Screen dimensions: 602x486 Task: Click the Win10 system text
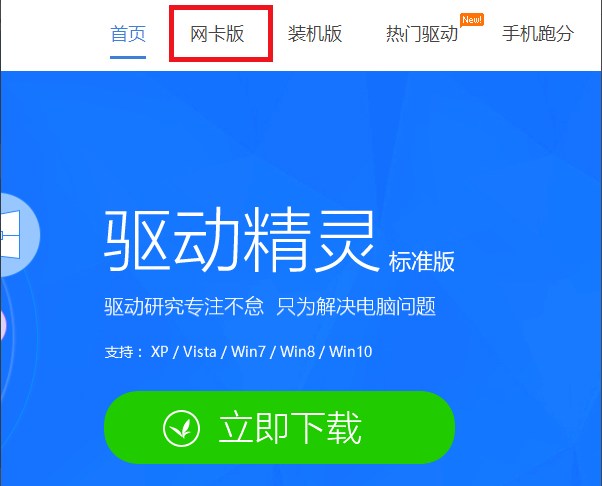pyautogui.click(x=351, y=352)
